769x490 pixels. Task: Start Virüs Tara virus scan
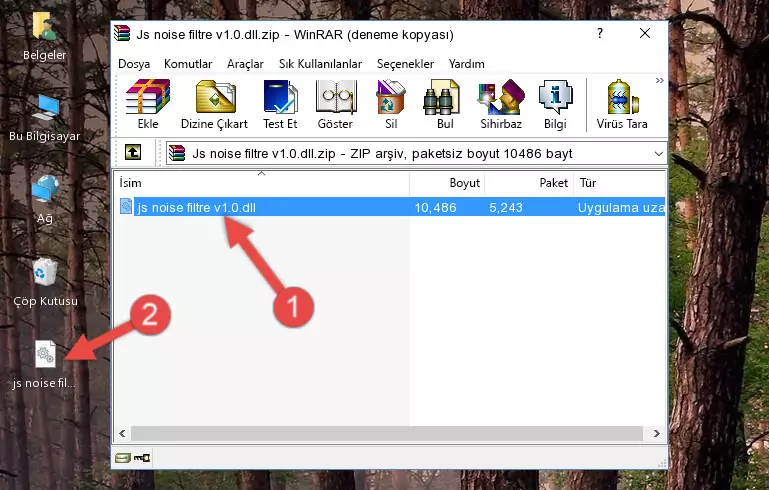tap(622, 104)
